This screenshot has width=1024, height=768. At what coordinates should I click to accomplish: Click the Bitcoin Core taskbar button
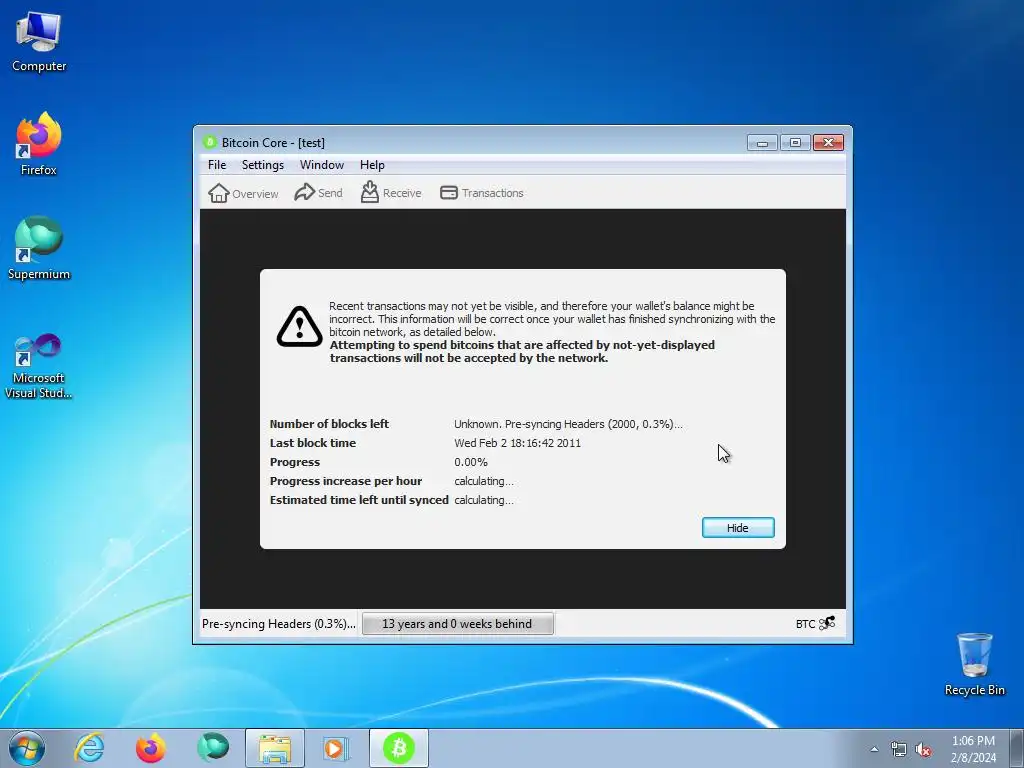pos(399,748)
